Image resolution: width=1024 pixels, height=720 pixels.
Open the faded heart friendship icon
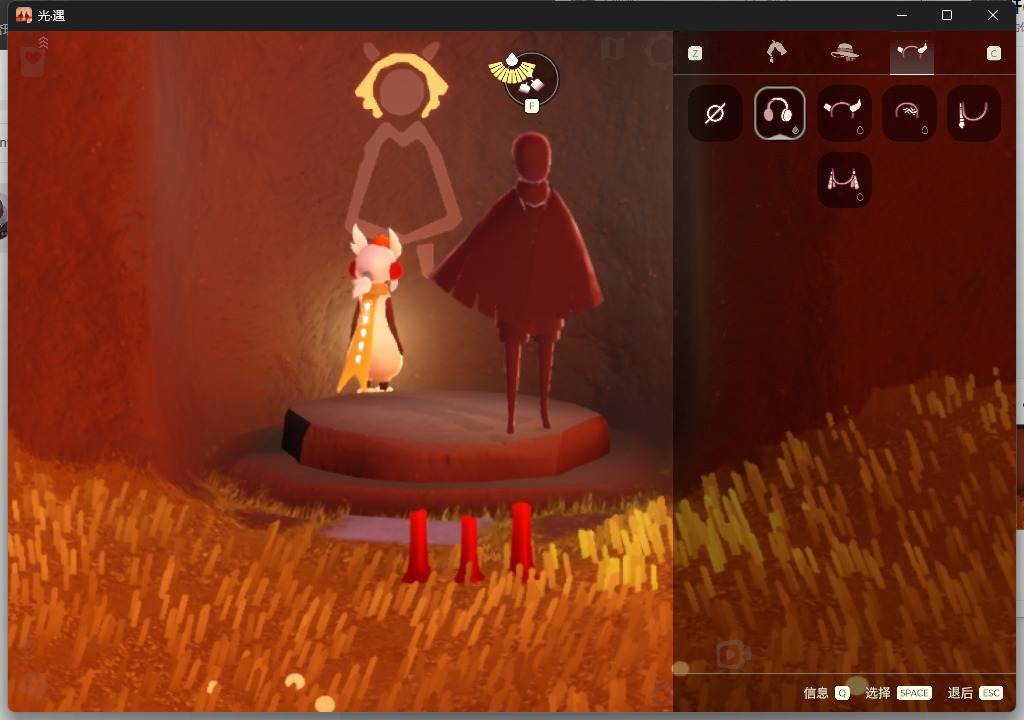pos(32,63)
